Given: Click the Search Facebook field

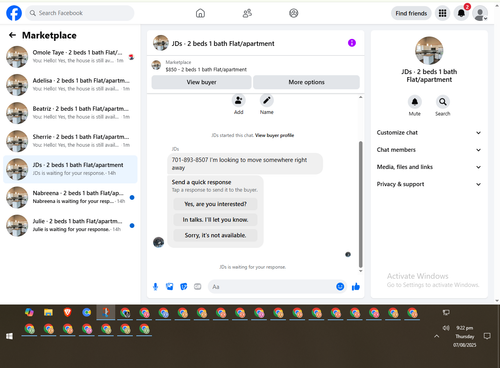Looking at the screenshot, I should 80,13.
